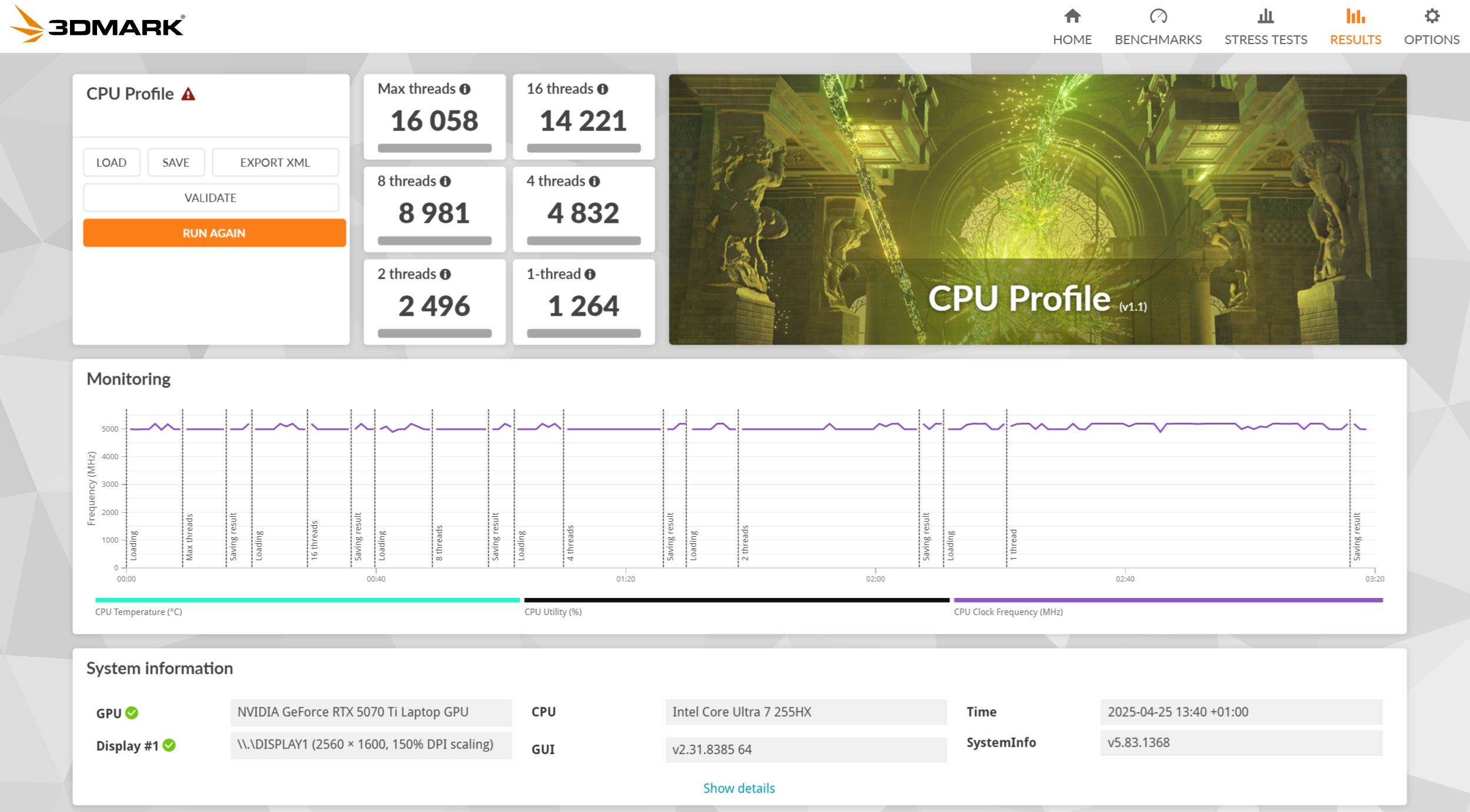The image size is (1470, 812).
Task: Open the Show details link
Action: point(739,788)
